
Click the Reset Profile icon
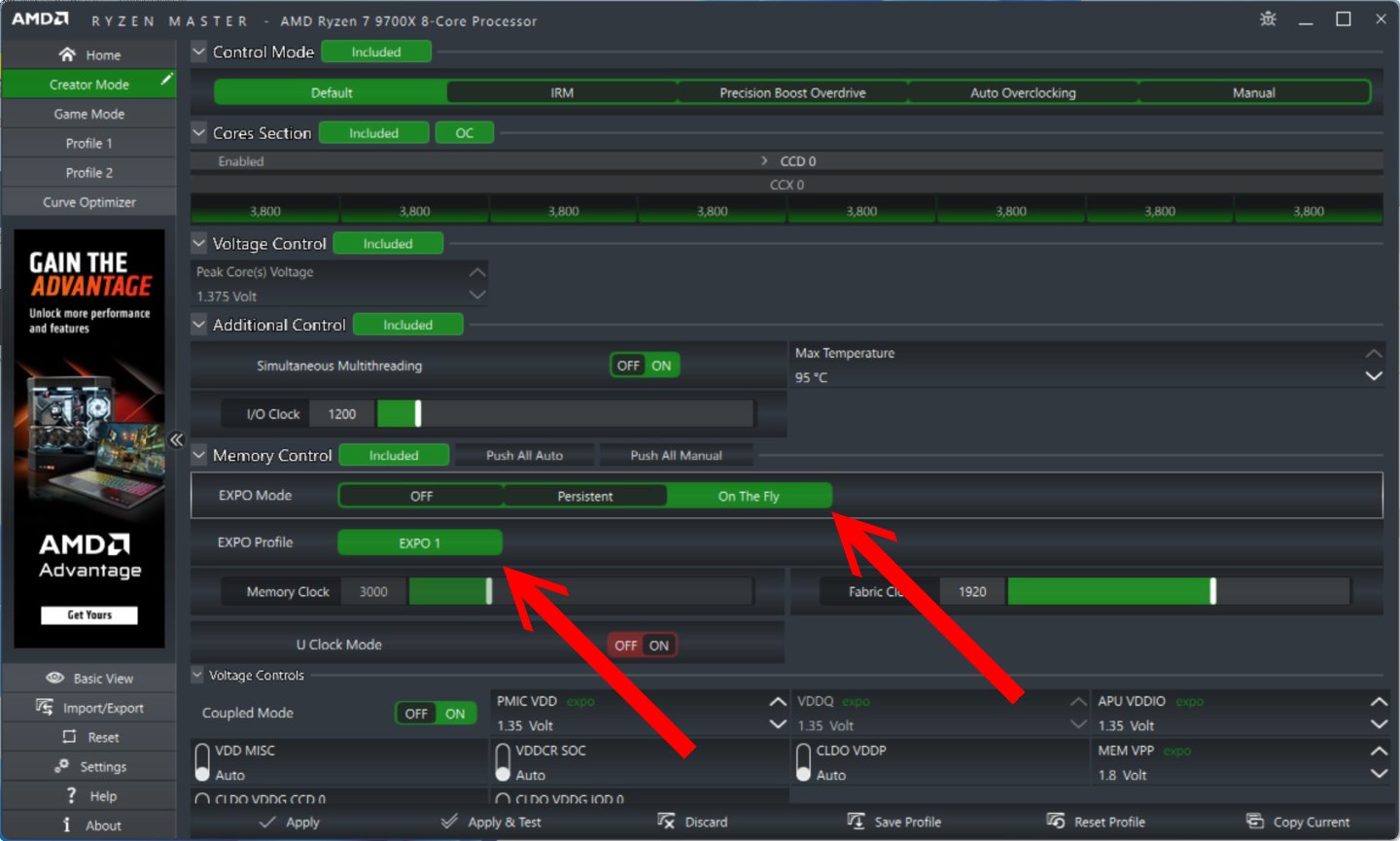click(1056, 822)
